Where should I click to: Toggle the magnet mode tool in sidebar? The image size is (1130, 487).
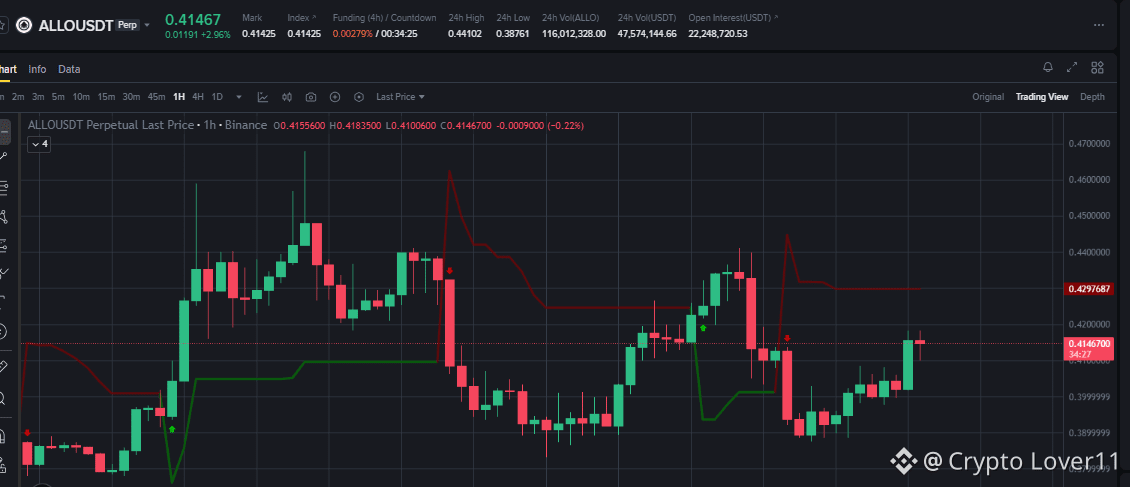[4, 436]
